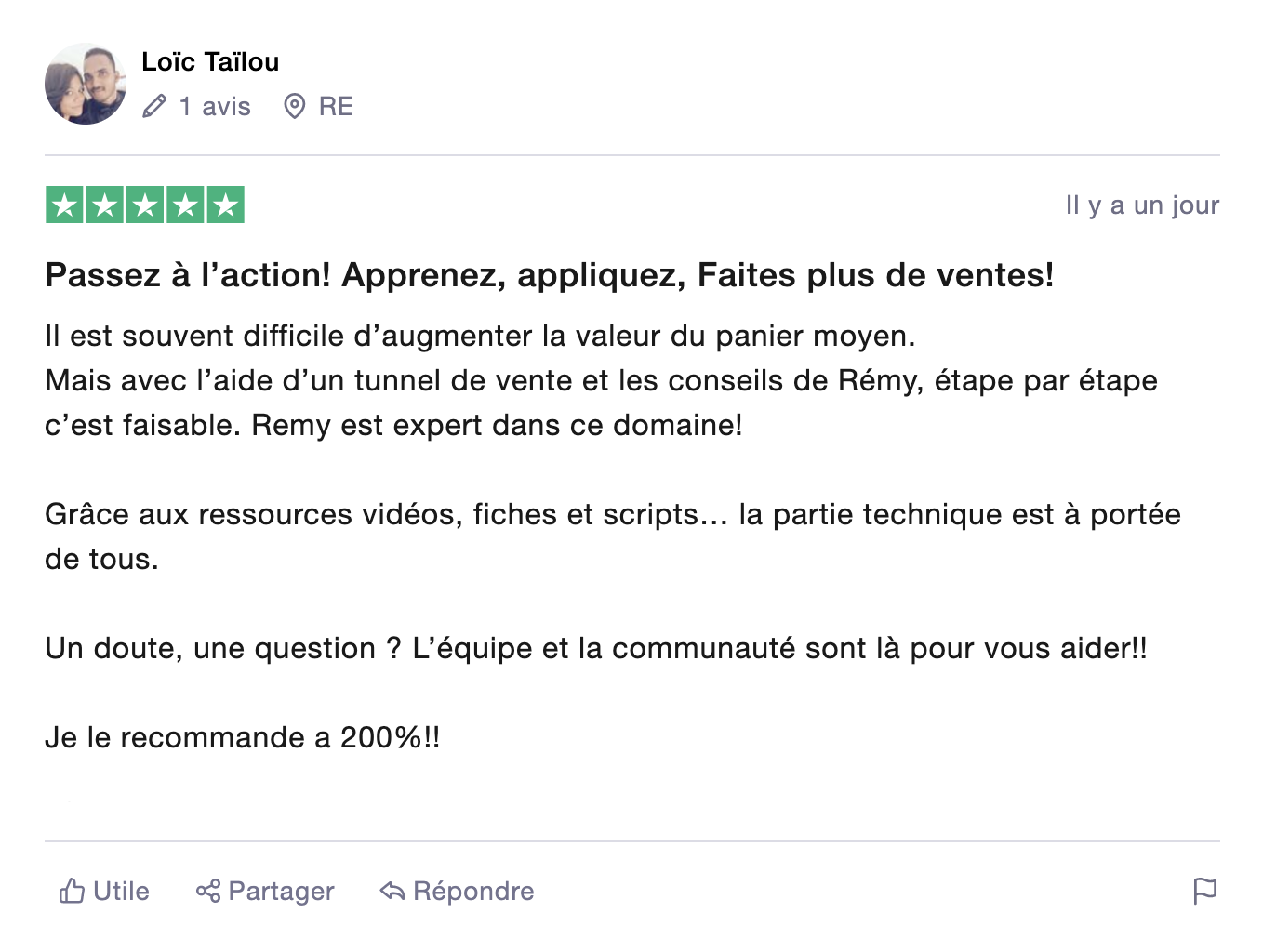Click the fifth green rating star
Viewport: 1263px width, 952px height.
coord(225,205)
